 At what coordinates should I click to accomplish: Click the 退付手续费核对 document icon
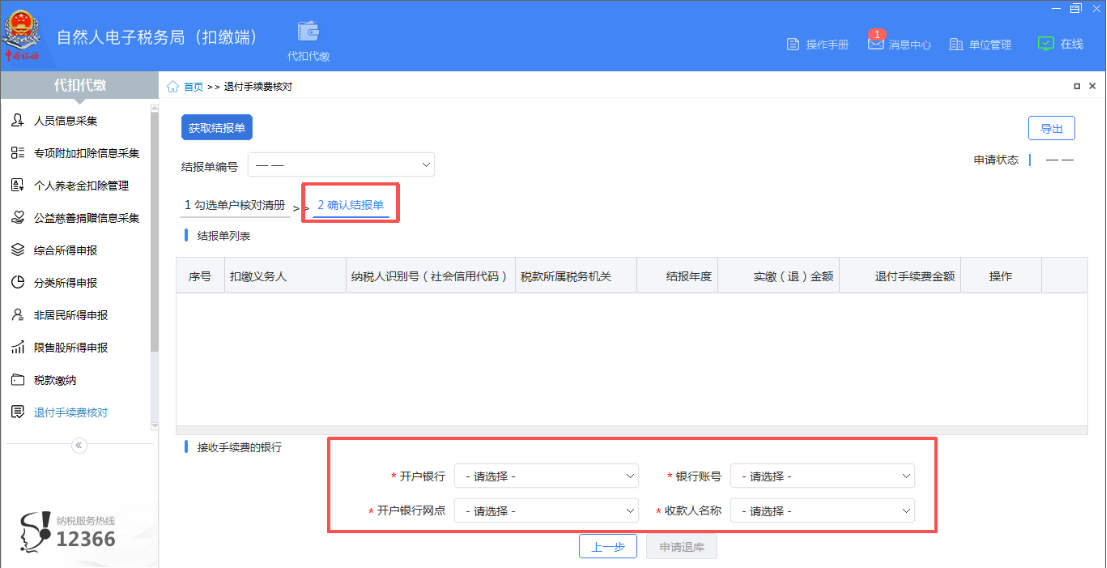pos(18,413)
